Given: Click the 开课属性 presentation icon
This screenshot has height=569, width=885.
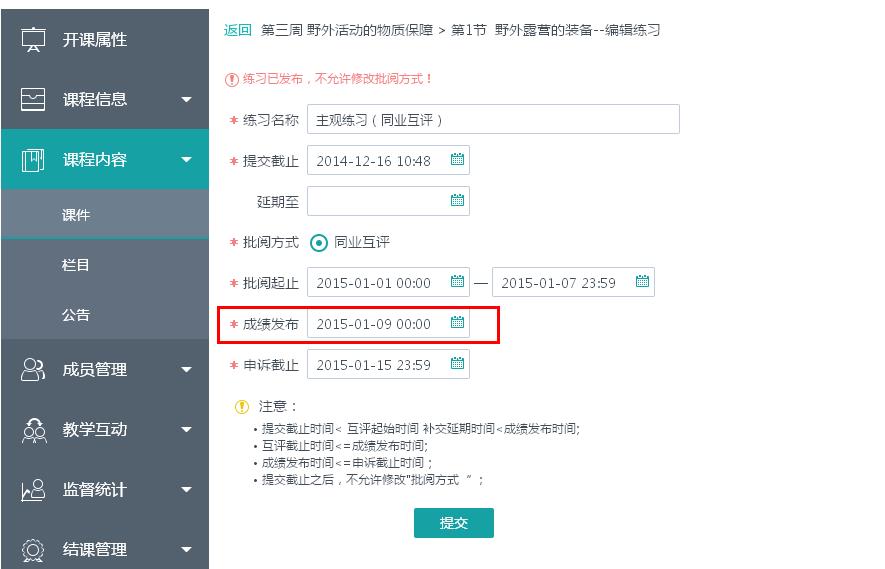Looking at the screenshot, I should click(34, 40).
